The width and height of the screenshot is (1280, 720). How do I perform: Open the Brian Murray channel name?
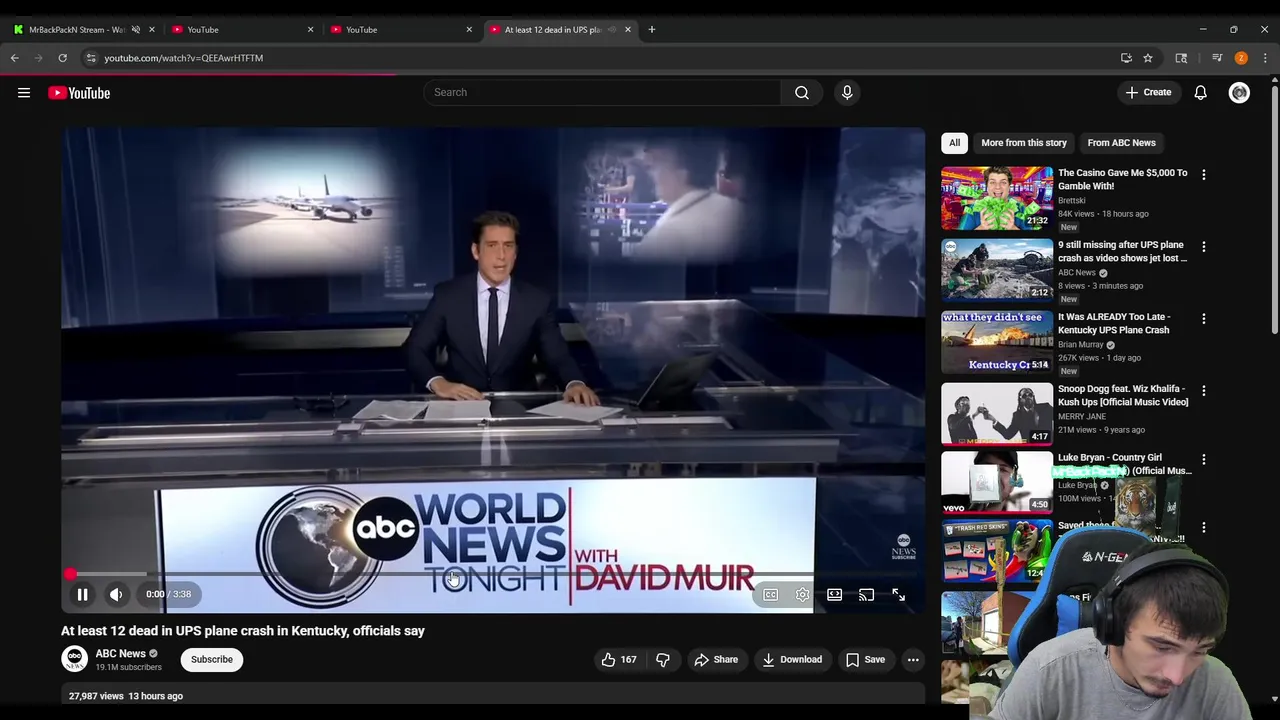tap(1080, 344)
